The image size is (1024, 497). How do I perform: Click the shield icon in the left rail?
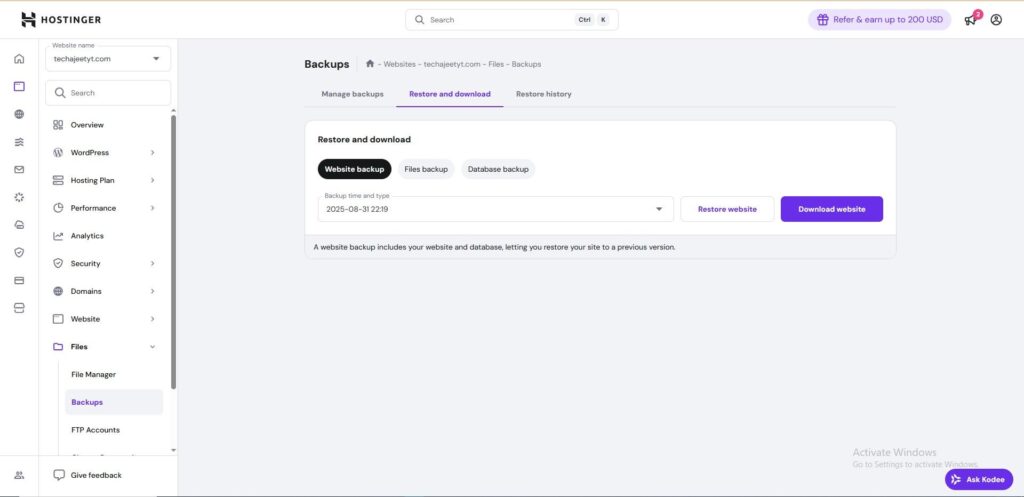[19, 252]
